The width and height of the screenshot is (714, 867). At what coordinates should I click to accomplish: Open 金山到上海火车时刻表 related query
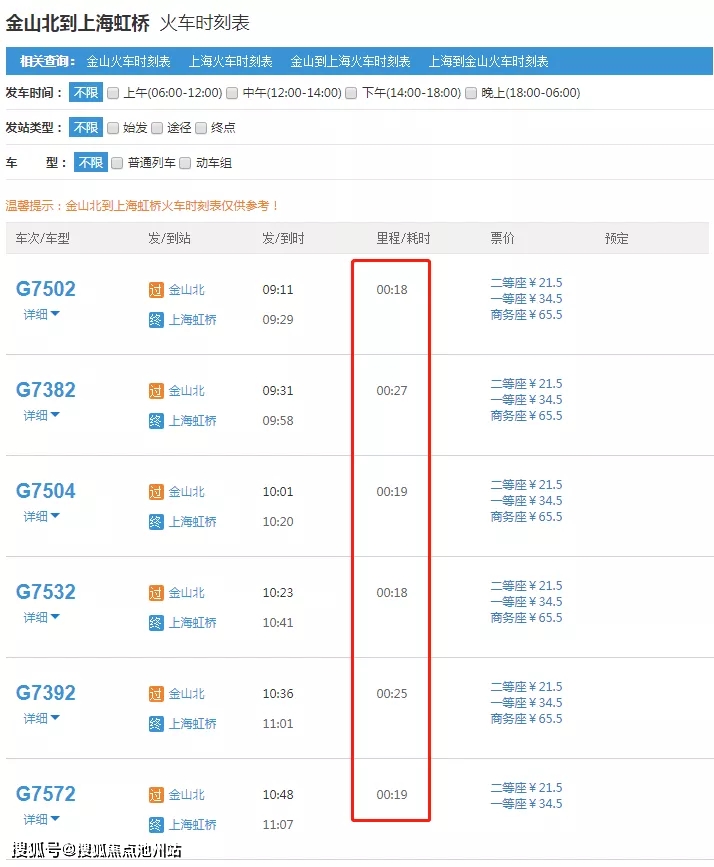[351, 61]
